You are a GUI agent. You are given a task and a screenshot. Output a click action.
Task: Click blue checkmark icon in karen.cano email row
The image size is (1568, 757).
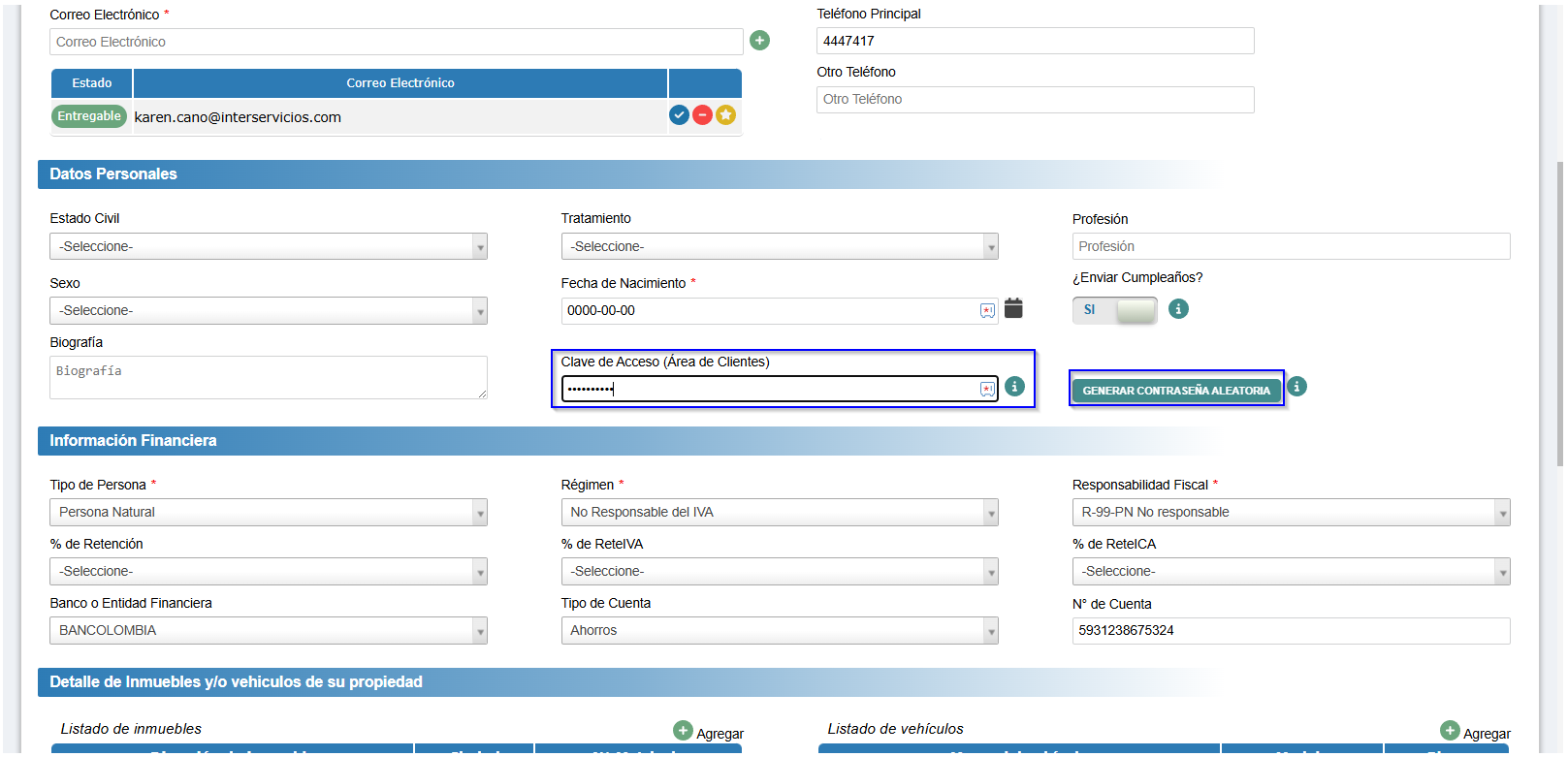(679, 115)
